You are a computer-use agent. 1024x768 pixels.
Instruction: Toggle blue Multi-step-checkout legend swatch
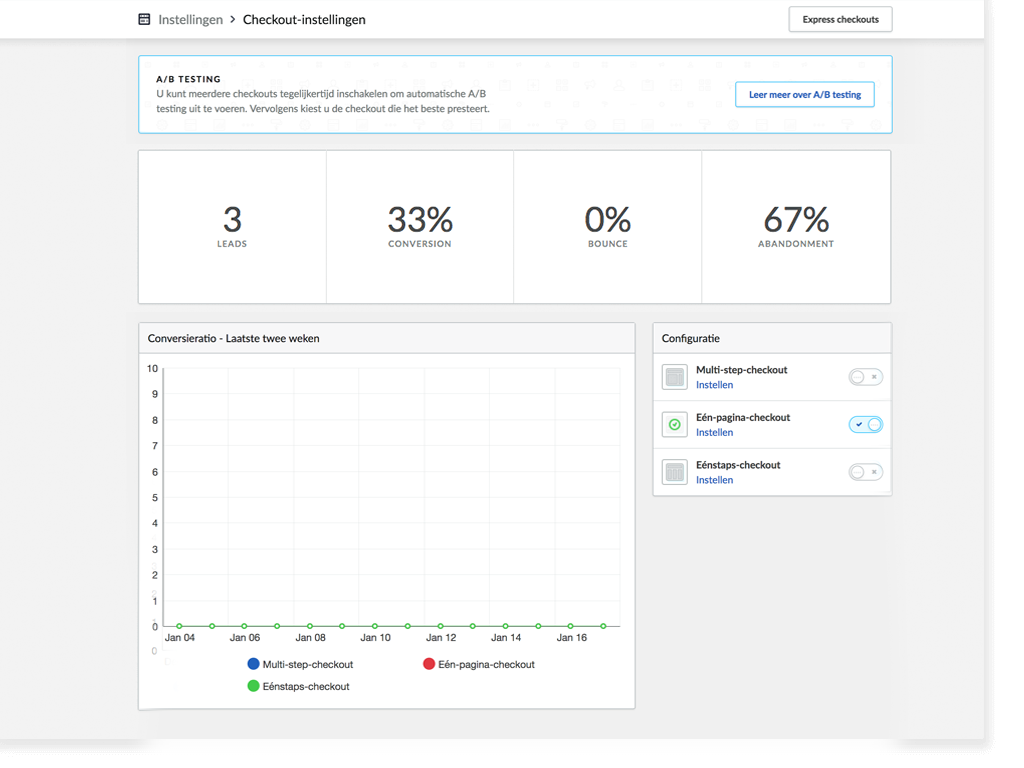tap(253, 664)
